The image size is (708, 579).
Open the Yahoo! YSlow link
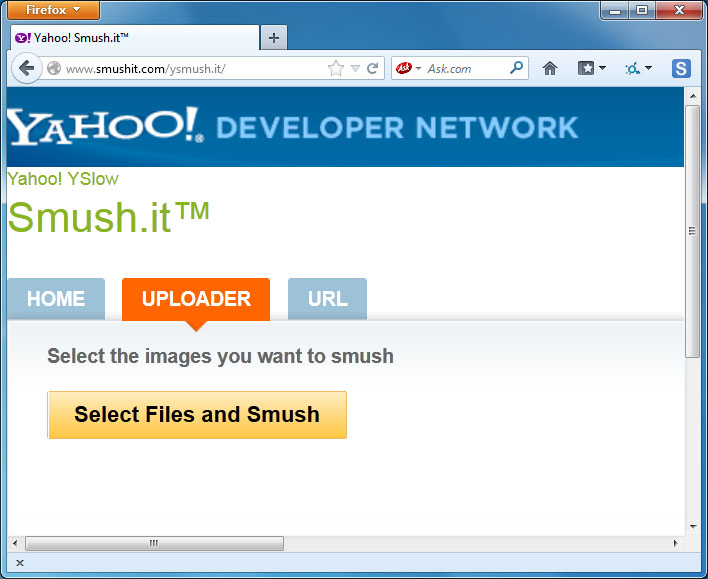click(63, 179)
